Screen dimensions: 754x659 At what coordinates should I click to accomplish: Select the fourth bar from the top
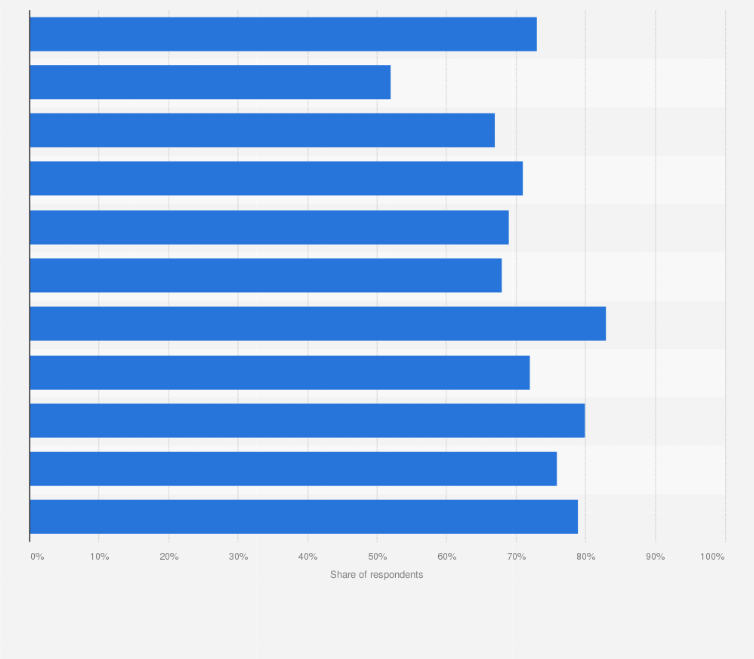[x=276, y=178]
